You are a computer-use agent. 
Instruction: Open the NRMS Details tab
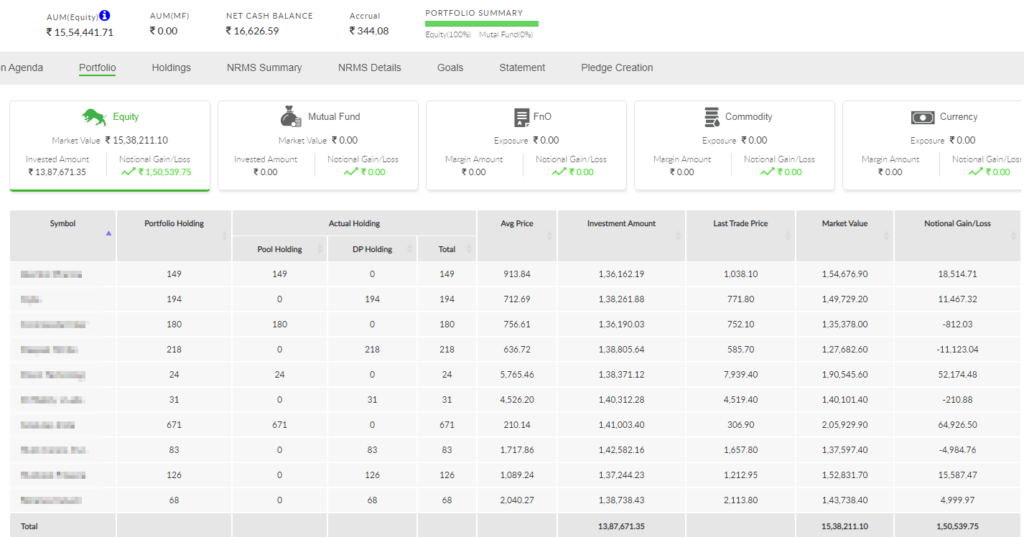[370, 67]
